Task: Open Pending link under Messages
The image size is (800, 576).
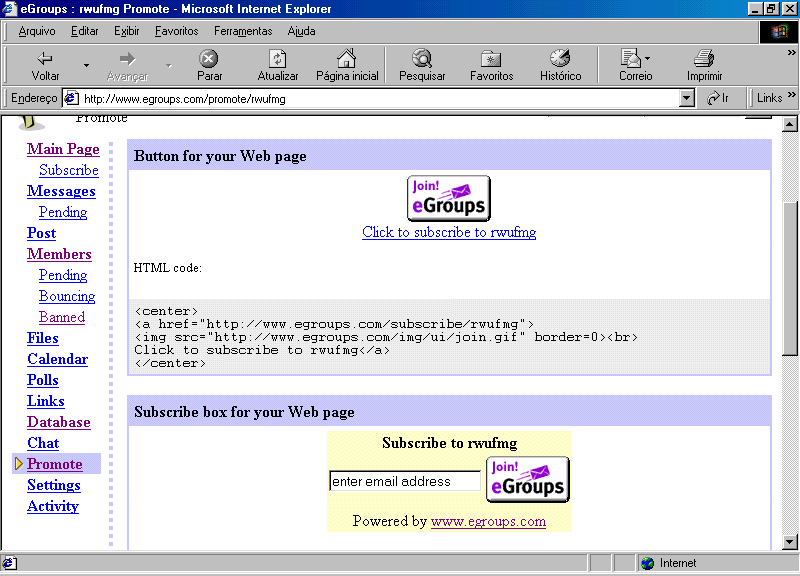Action: (x=63, y=212)
